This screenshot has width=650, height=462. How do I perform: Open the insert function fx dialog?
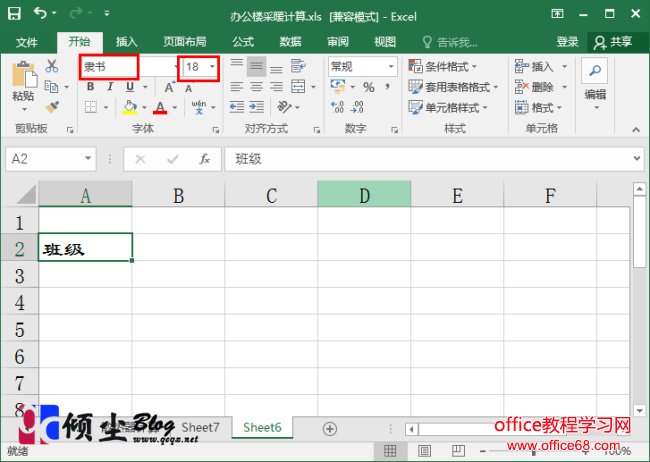coord(204,159)
